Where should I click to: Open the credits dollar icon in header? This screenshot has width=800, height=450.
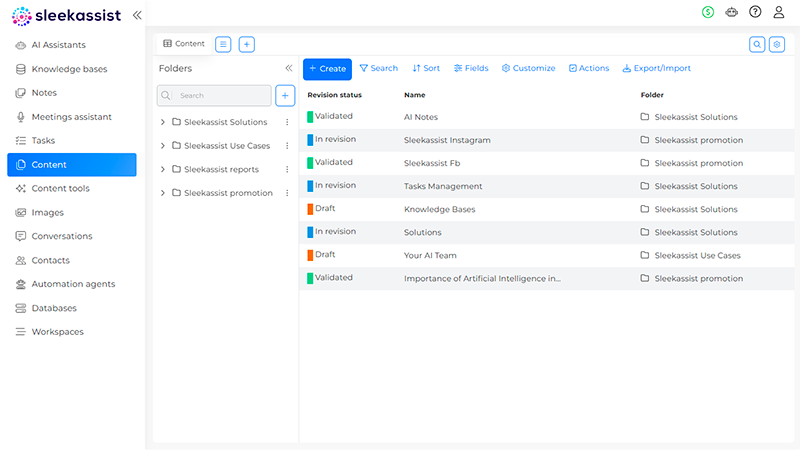coord(708,12)
